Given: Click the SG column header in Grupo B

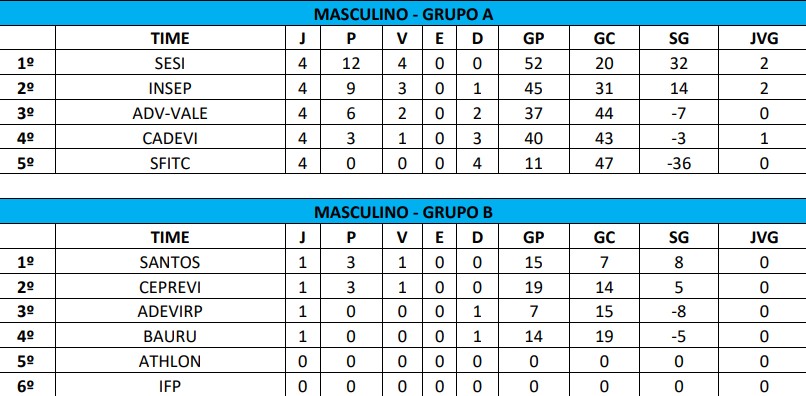Looking at the screenshot, I should (x=679, y=237).
